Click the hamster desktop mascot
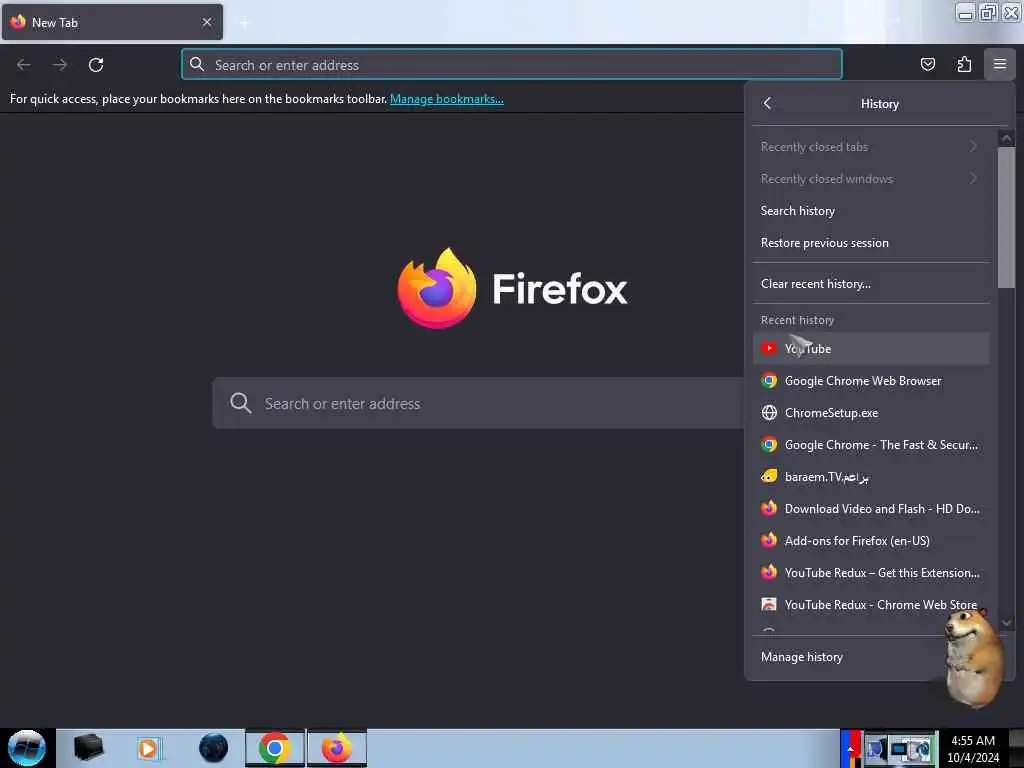 tap(974, 658)
